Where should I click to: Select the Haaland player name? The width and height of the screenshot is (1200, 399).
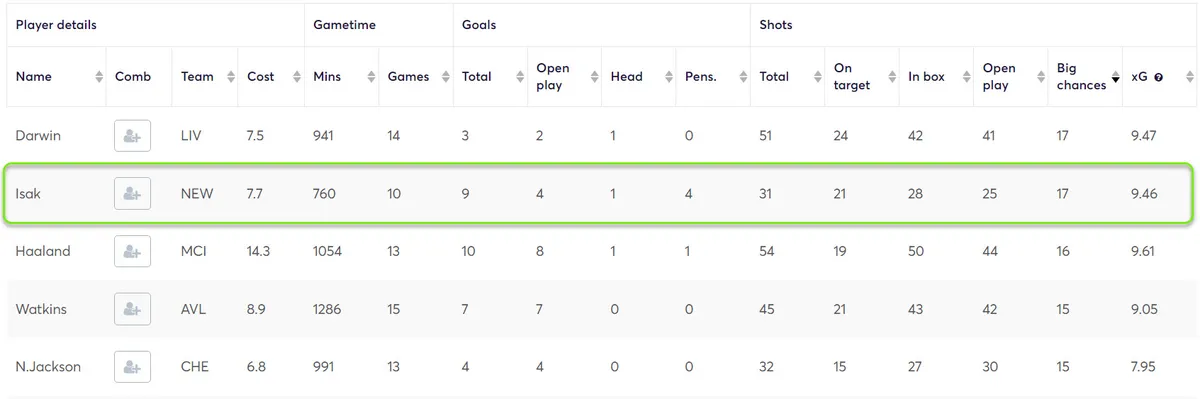click(x=43, y=252)
